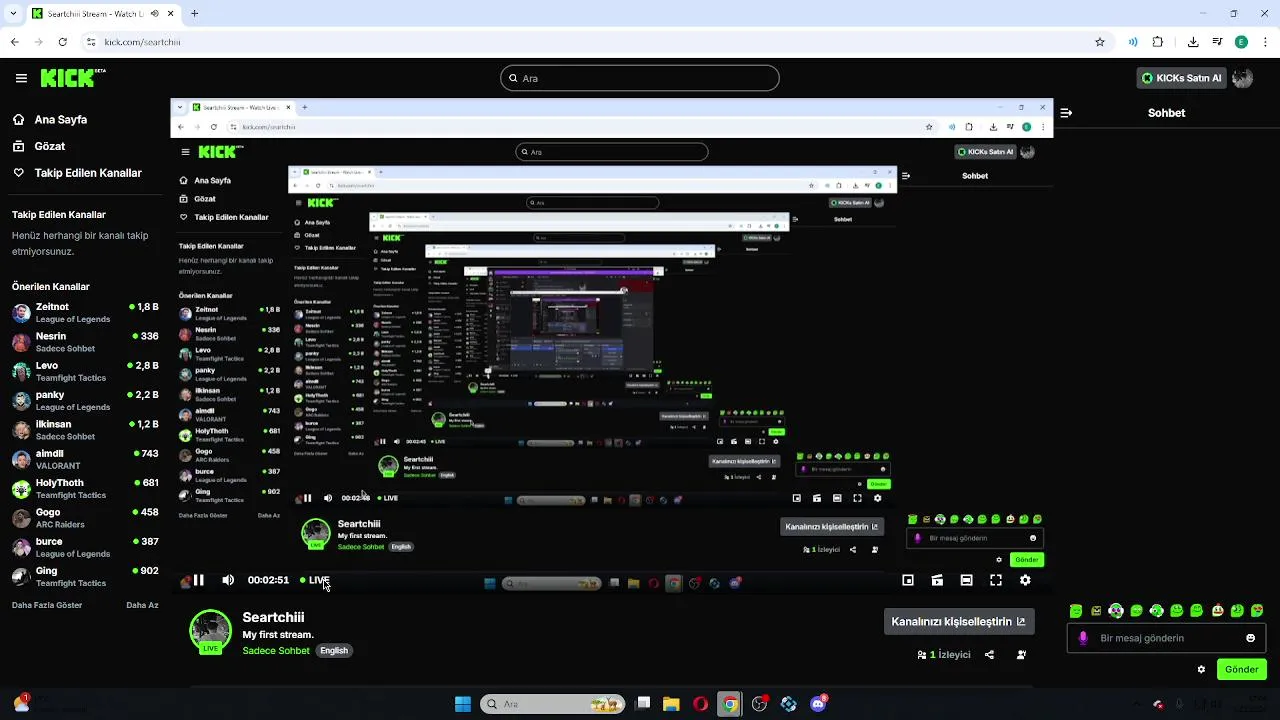This screenshot has width=1280, height=720.
Task: Click the main green Gönder button
Action: (1242, 669)
